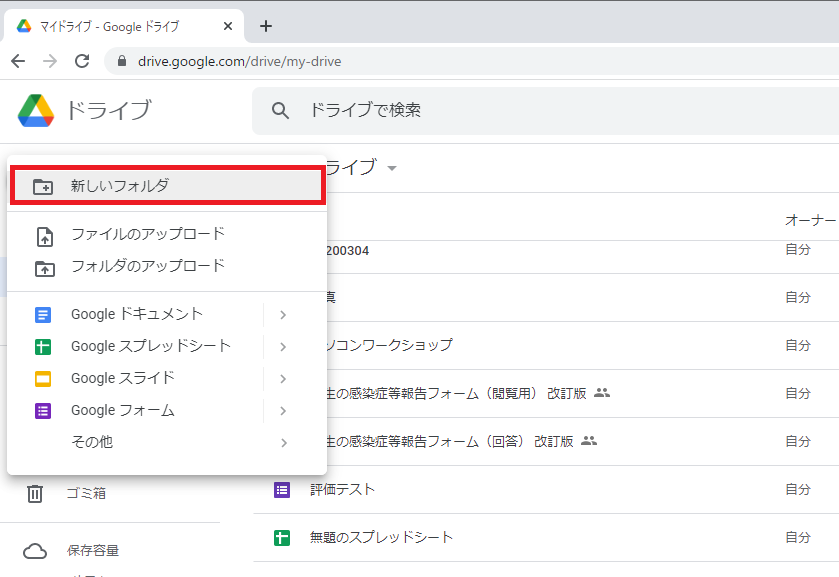Click the shared people icon on 閲覧用 row

pyautogui.click(x=602, y=393)
